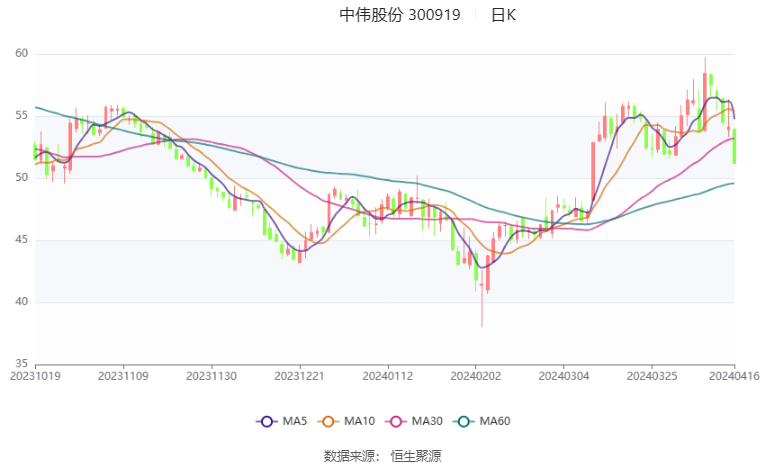This screenshot has width=765, height=465.
Task: Click the chart title 中伟股份 300919
Action: click(x=400, y=15)
